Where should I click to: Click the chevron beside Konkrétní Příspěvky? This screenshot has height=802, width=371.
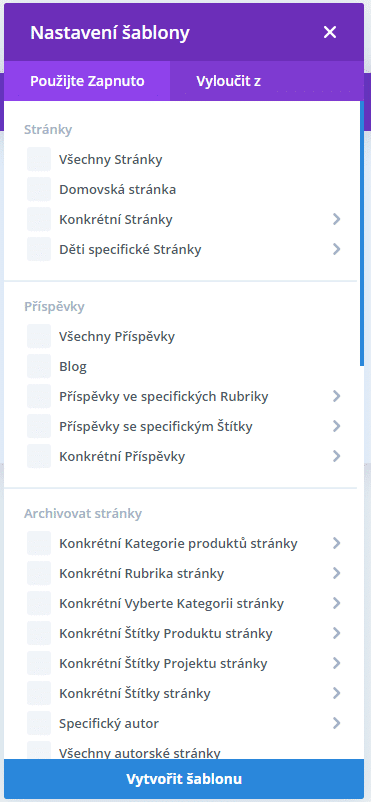pos(336,456)
